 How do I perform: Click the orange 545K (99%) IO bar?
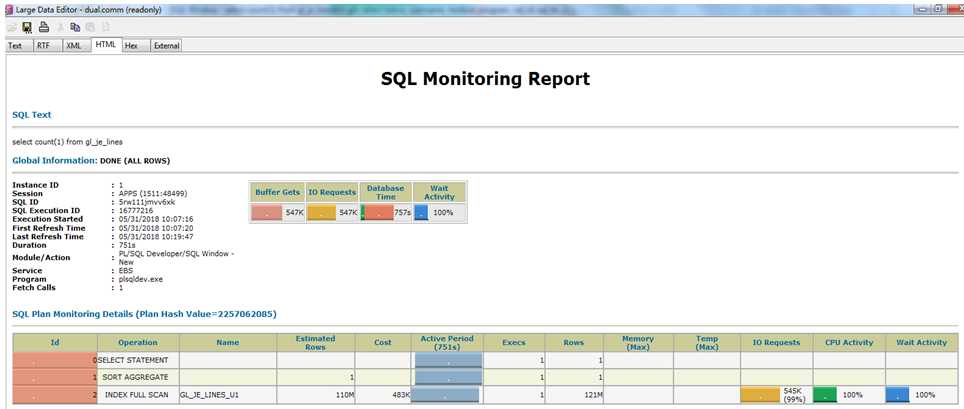[761, 395]
